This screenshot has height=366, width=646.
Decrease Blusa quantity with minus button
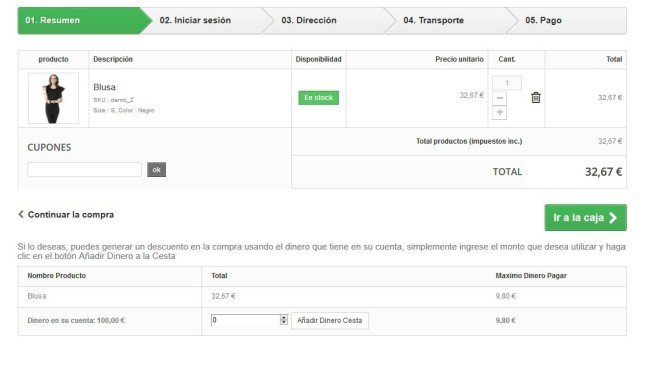point(499,98)
